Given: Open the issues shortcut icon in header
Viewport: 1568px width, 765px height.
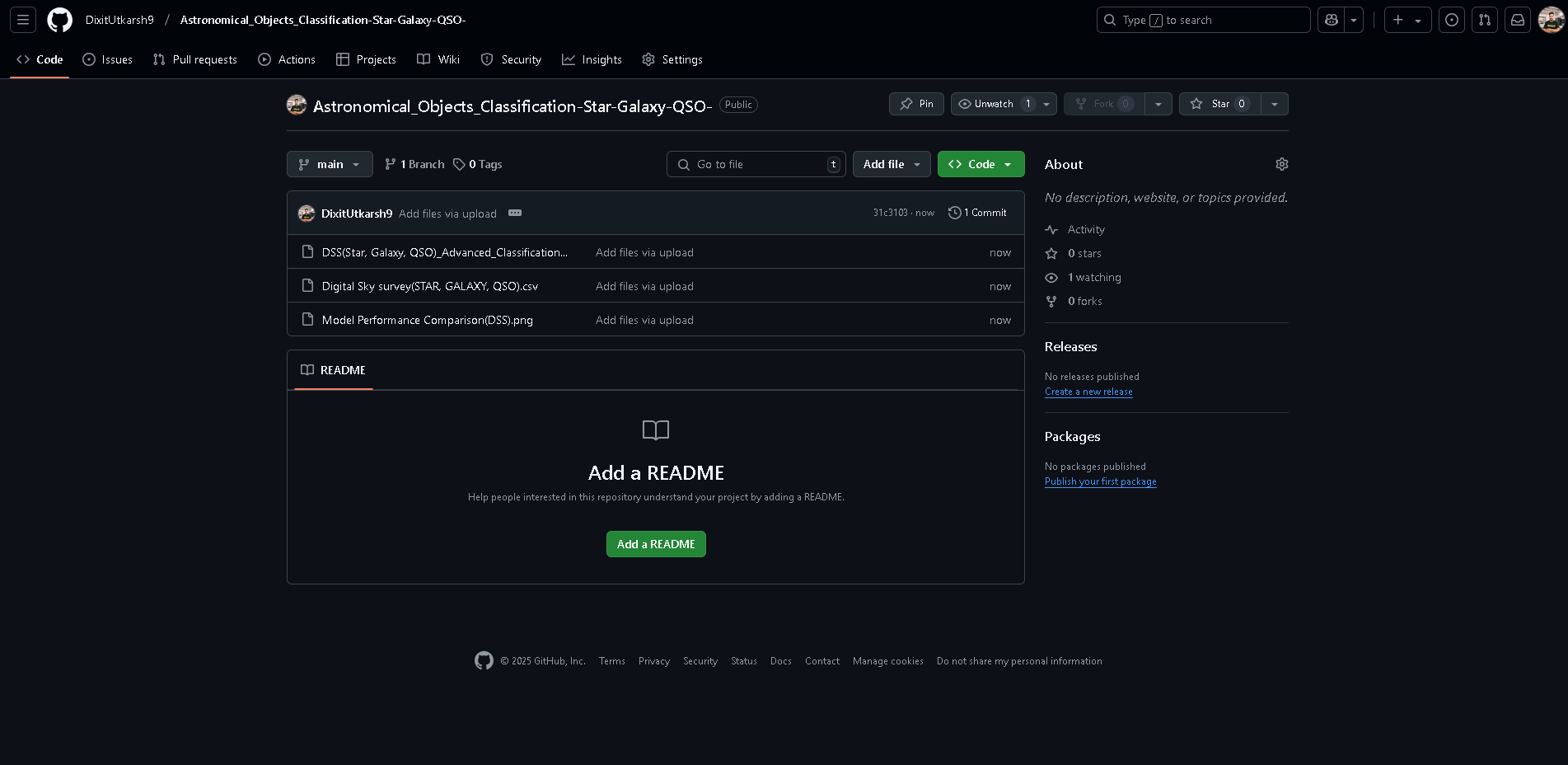Looking at the screenshot, I should pos(1452,20).
